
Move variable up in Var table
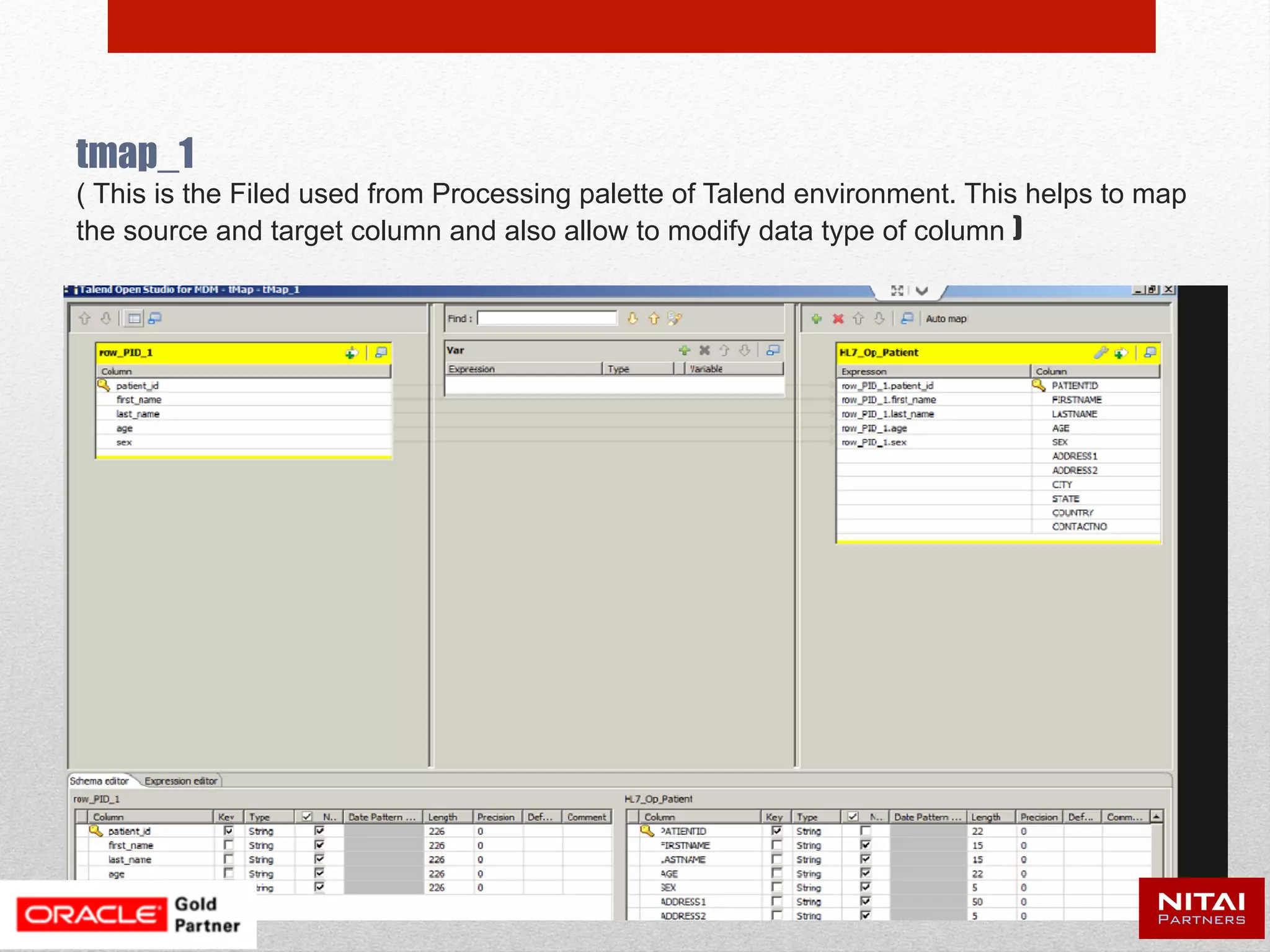point(724,350)
